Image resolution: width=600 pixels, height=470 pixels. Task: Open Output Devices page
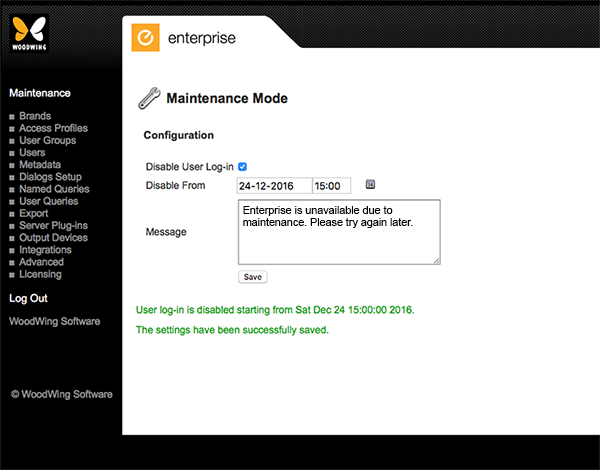(x=53, y=238)
